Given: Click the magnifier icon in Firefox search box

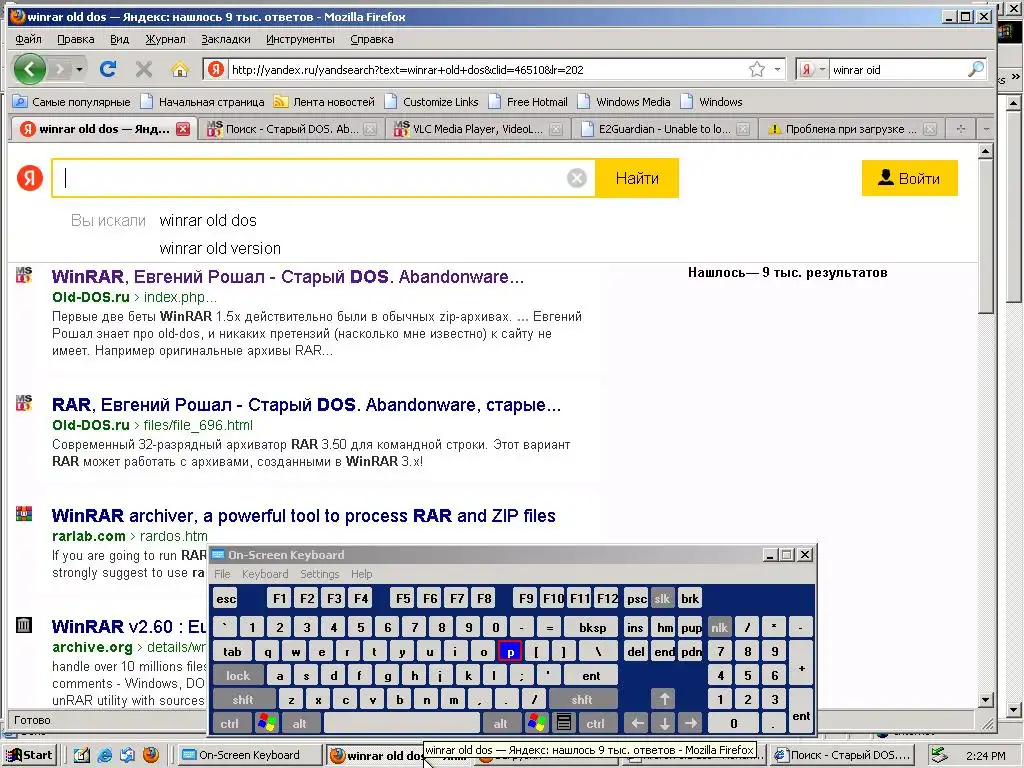Looking at the screenshot, I should [976, 69].
